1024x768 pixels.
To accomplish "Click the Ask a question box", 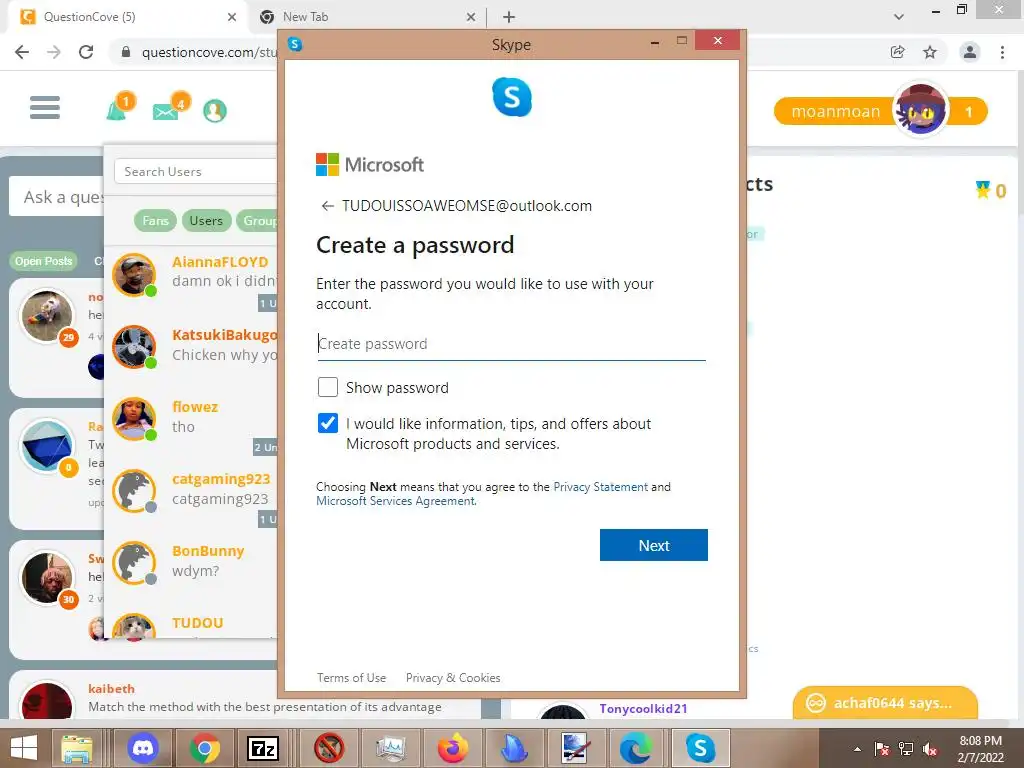I will point(57,197).
